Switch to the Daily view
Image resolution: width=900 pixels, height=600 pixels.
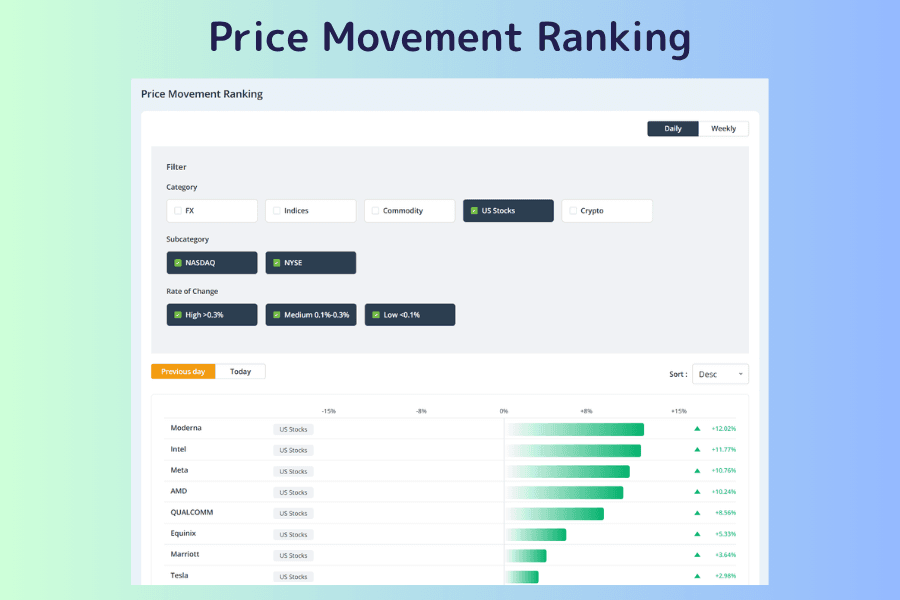(673, 129)
